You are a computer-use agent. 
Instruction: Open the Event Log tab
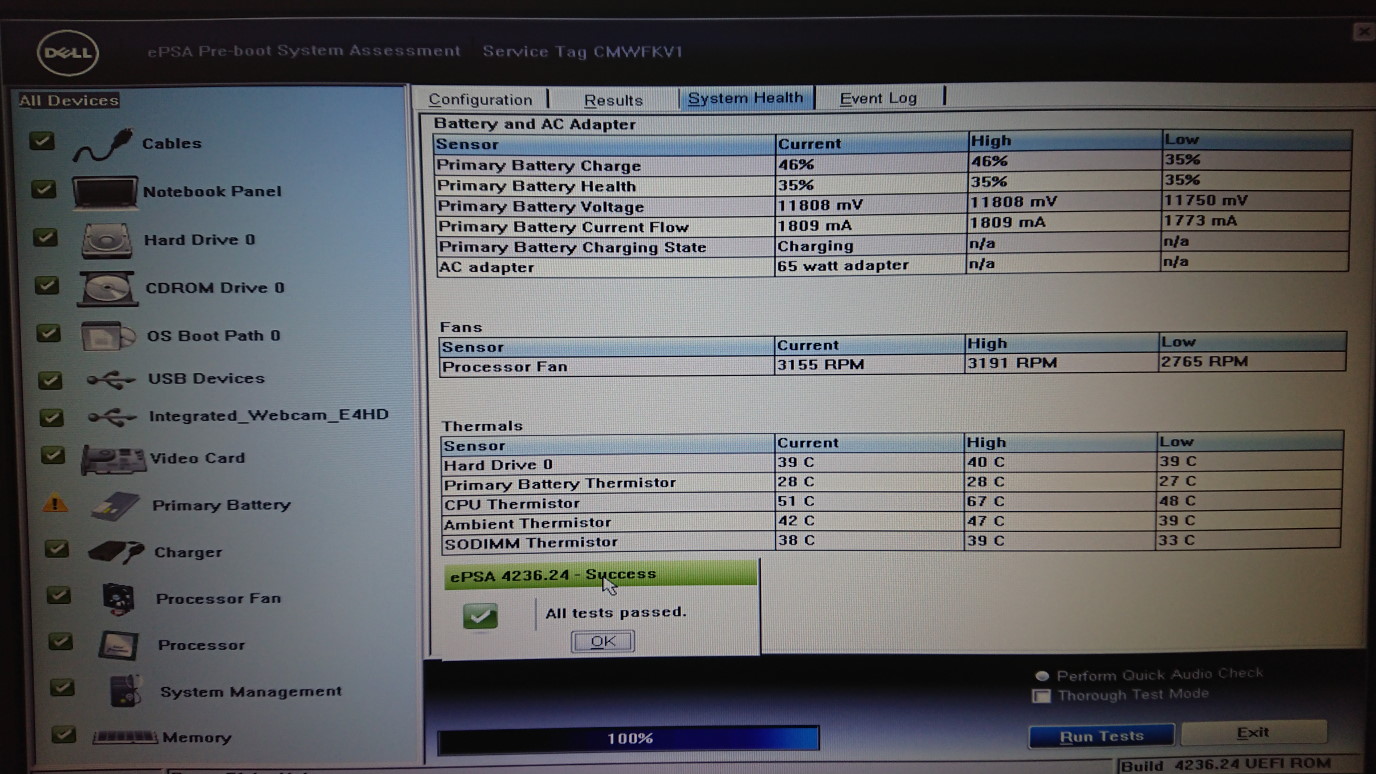point(878,98)
